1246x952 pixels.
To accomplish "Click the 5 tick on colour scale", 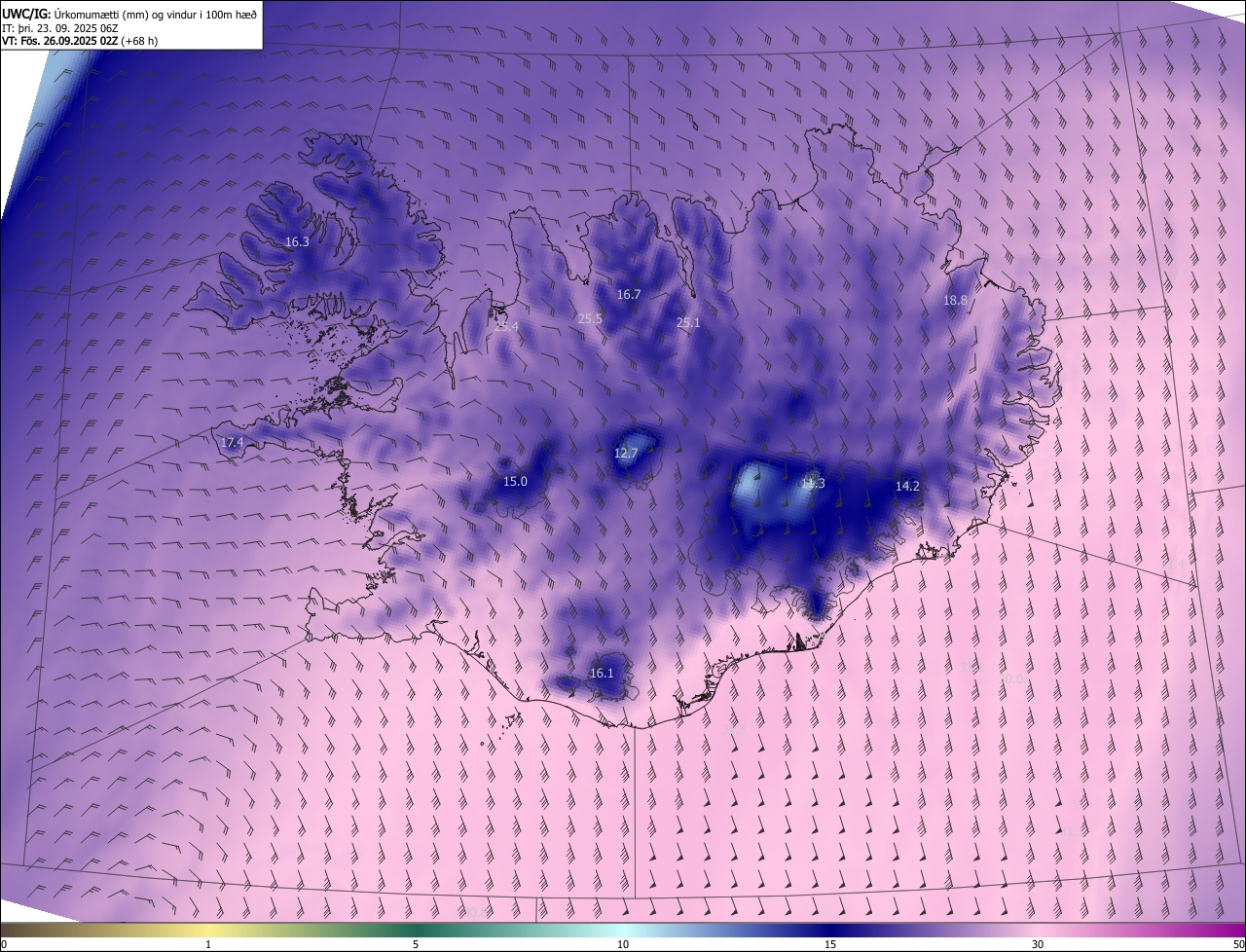I will pyautogui.click(x=416, y=945).
